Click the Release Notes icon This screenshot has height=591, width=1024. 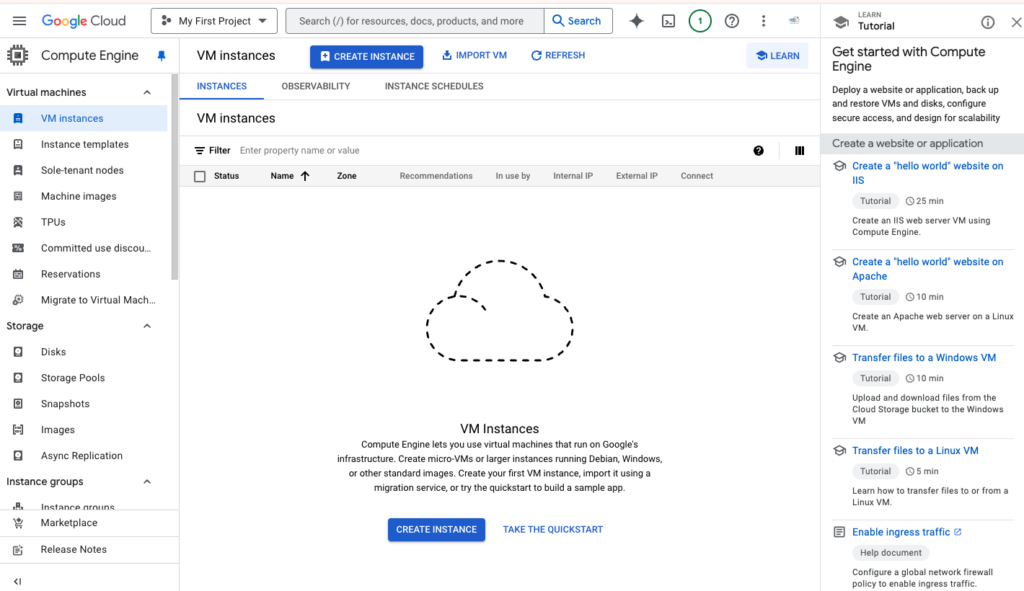tap(18, 550)
